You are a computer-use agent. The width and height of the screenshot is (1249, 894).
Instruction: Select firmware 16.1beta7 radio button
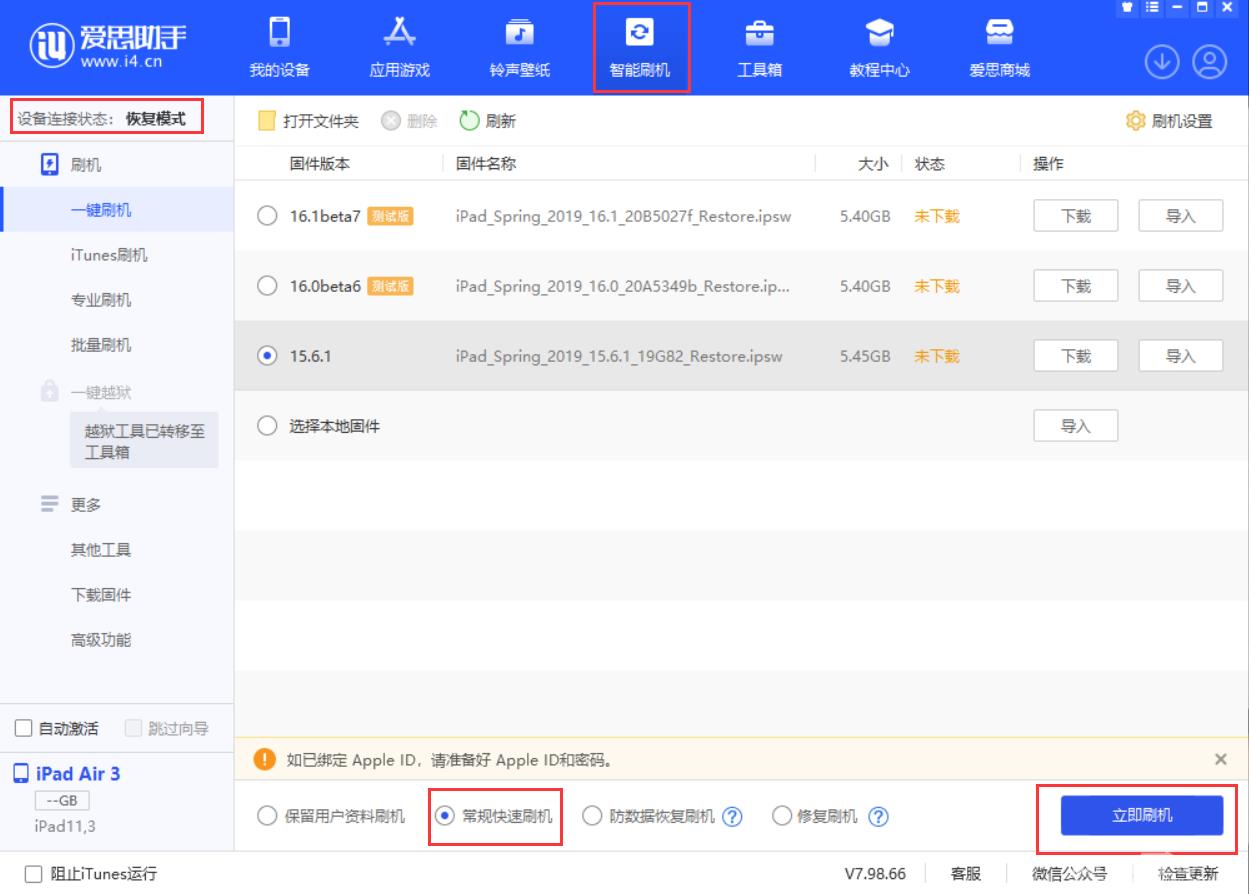(x=267, y=216)
